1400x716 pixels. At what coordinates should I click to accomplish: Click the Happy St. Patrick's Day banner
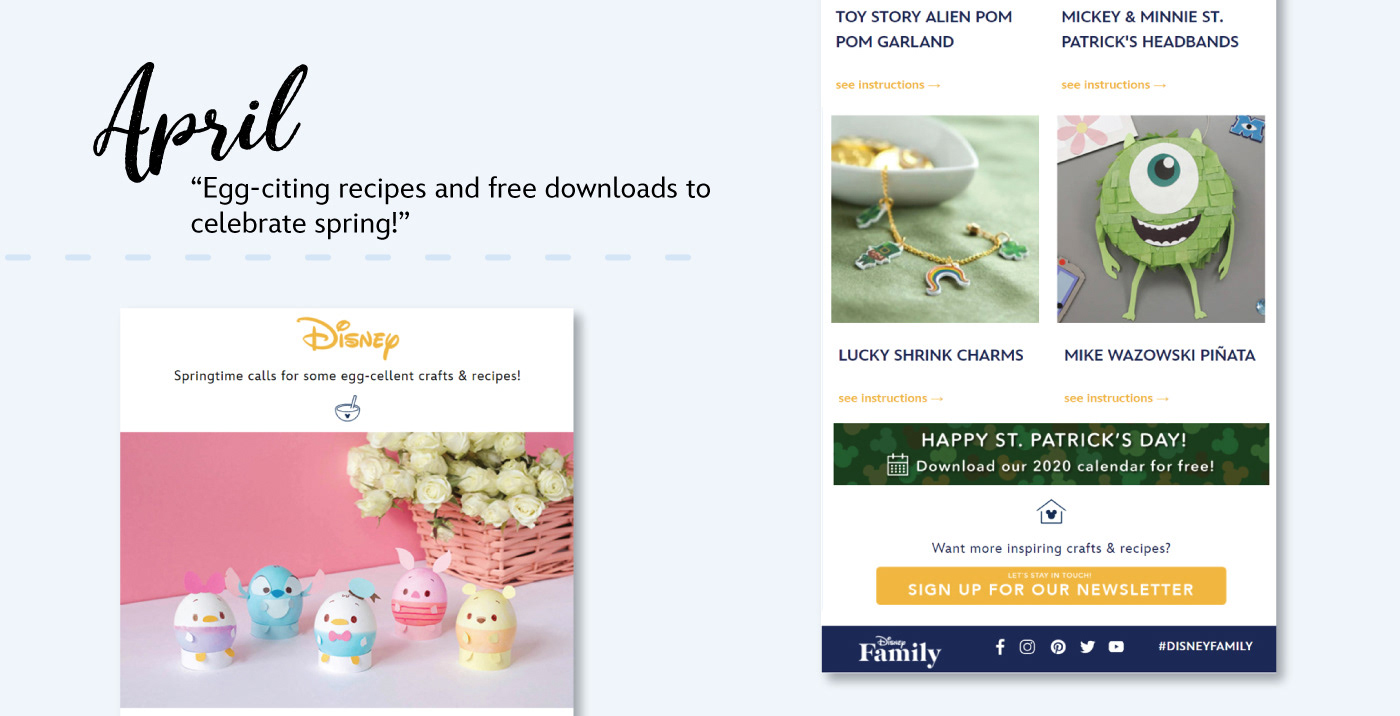pos(1051,454)
